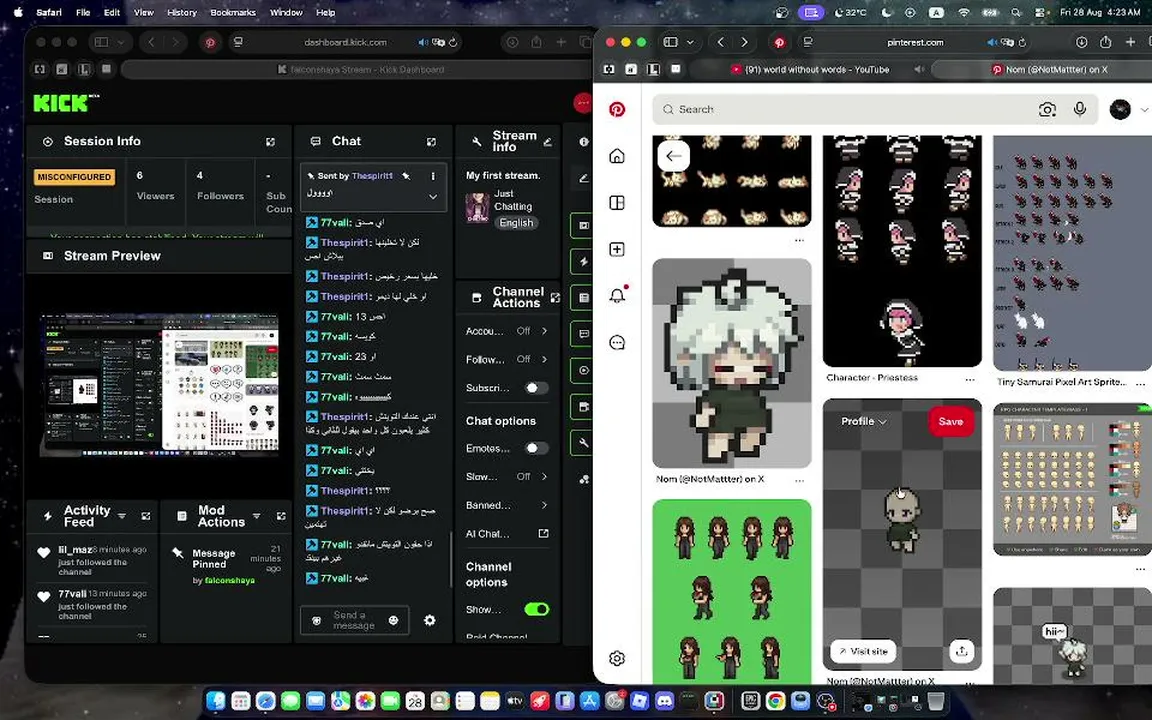The height and width of the screenshot is (720, 1152).
Task: Open Thespirit1 username in pinned message
Action: 372,176
